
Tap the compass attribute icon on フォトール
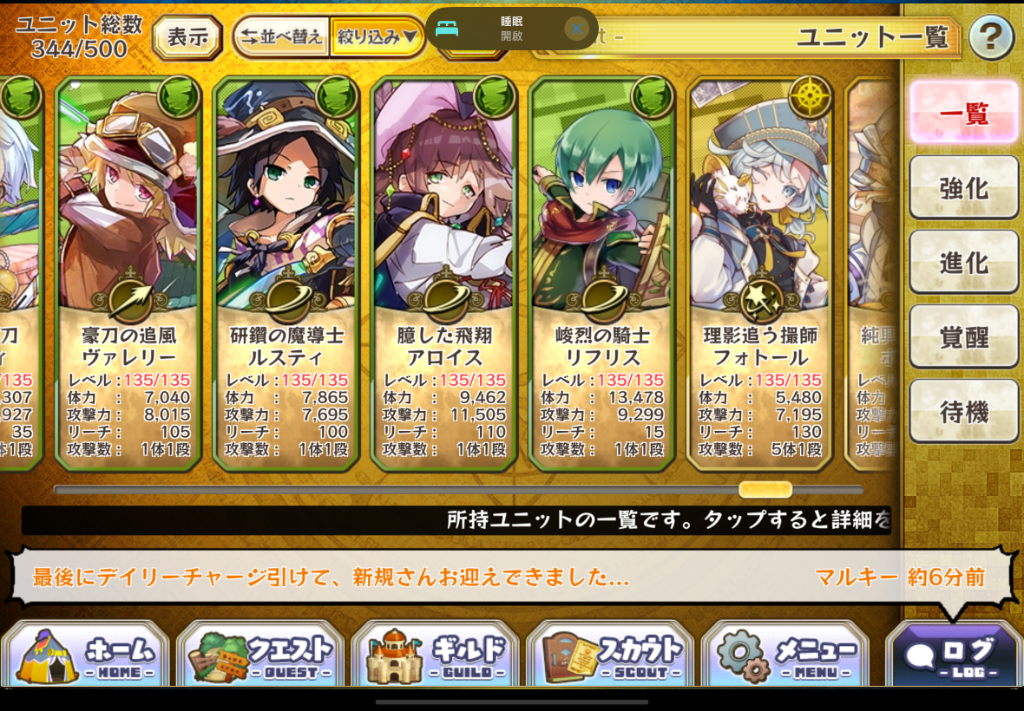(810, 98)
